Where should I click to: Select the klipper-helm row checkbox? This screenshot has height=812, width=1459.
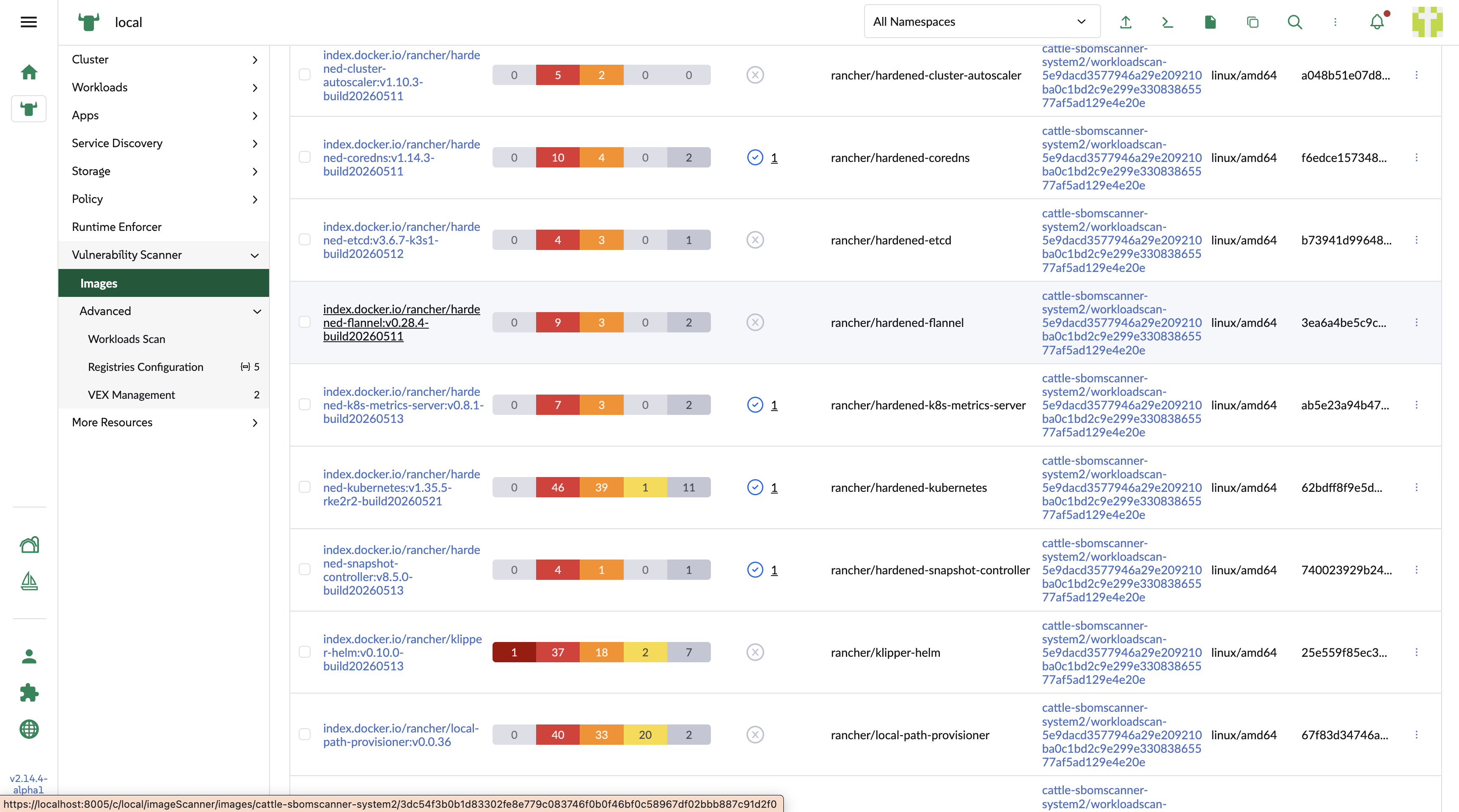(x=305, y=652)
